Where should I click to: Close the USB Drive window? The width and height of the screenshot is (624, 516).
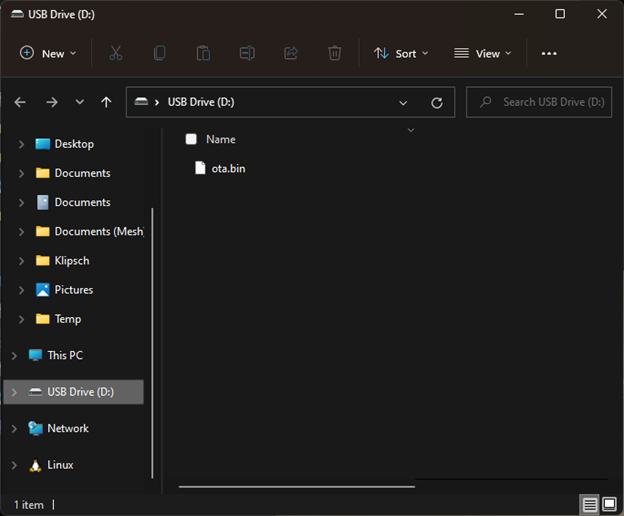pyautogui.click(x=602, y=14)
